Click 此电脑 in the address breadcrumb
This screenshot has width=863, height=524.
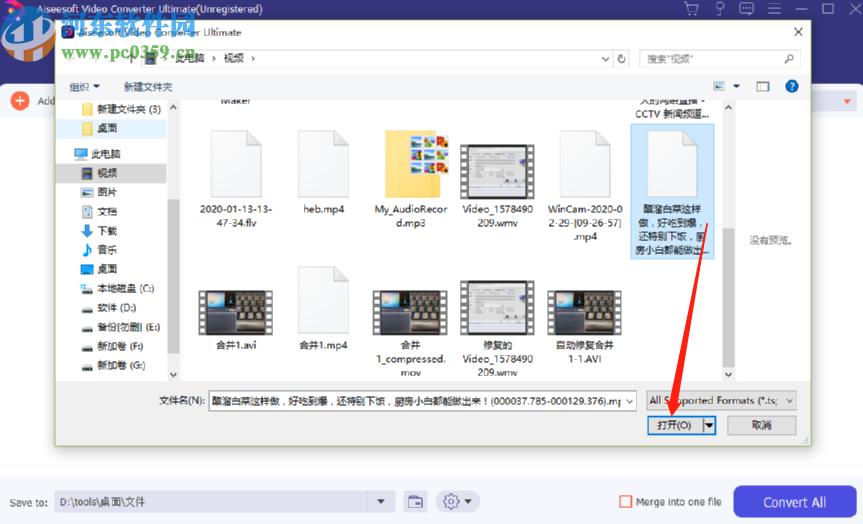189,58
